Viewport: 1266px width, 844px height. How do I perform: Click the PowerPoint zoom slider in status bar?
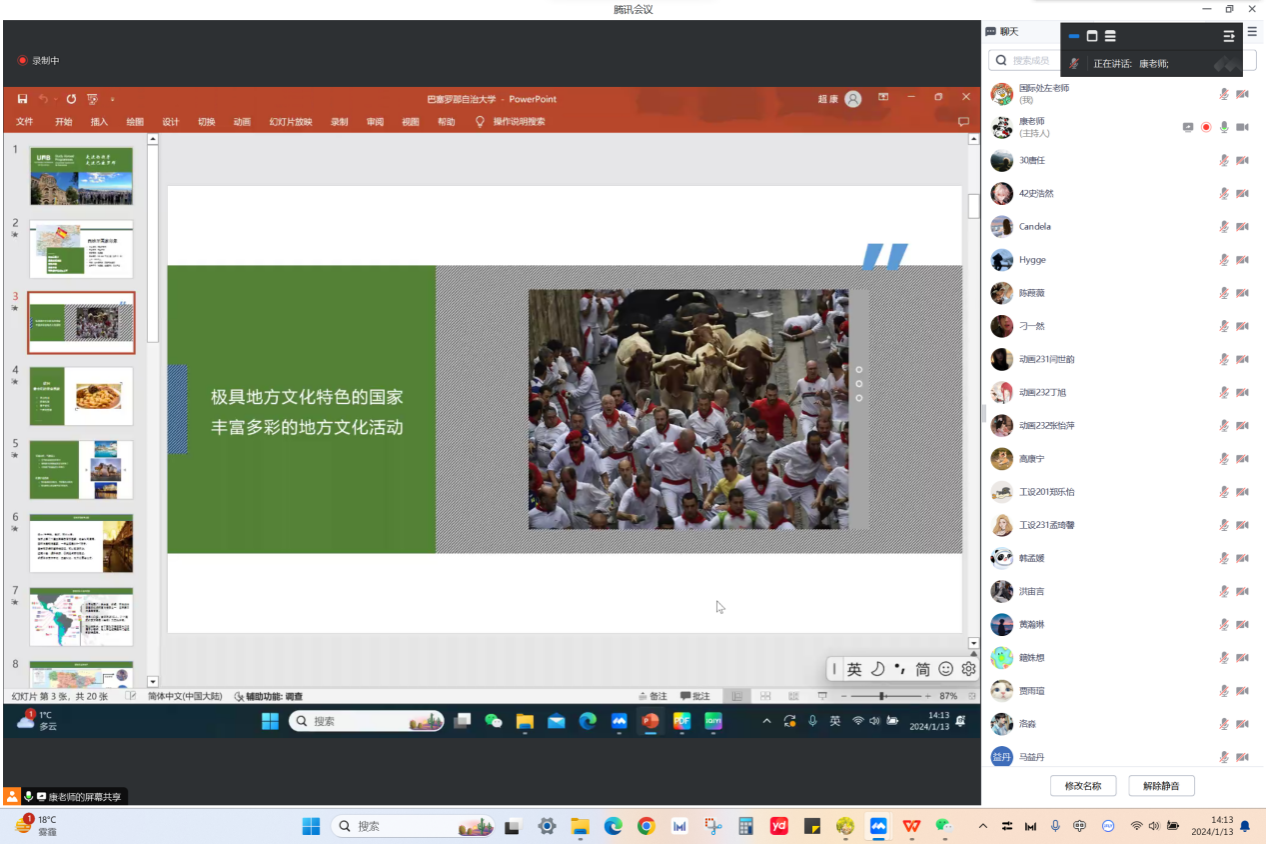click(x=881, y=696)
